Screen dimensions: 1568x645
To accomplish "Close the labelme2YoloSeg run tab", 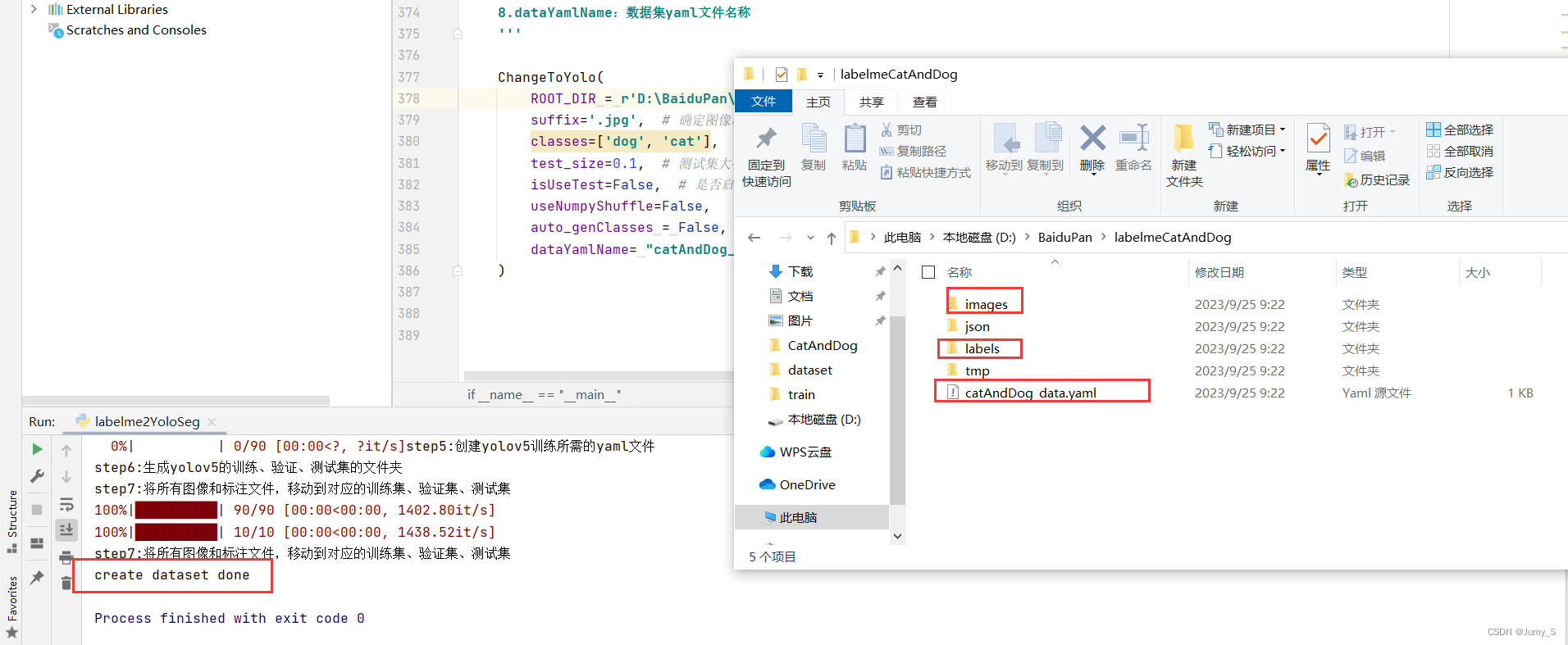I will tap(212, 421).
